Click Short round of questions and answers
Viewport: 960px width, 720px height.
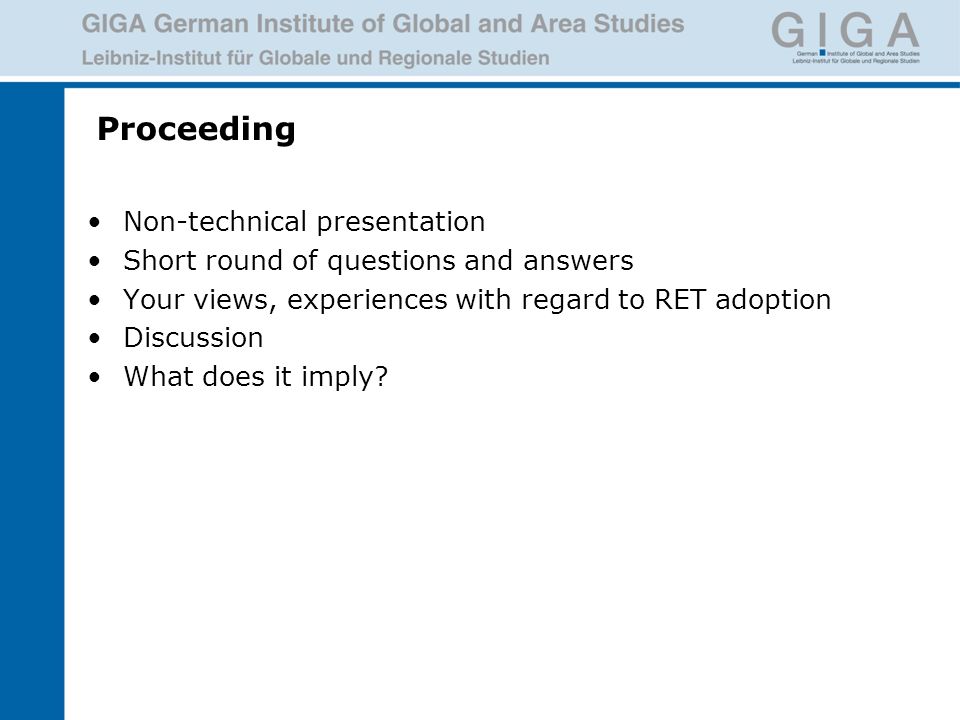point(378,261)
